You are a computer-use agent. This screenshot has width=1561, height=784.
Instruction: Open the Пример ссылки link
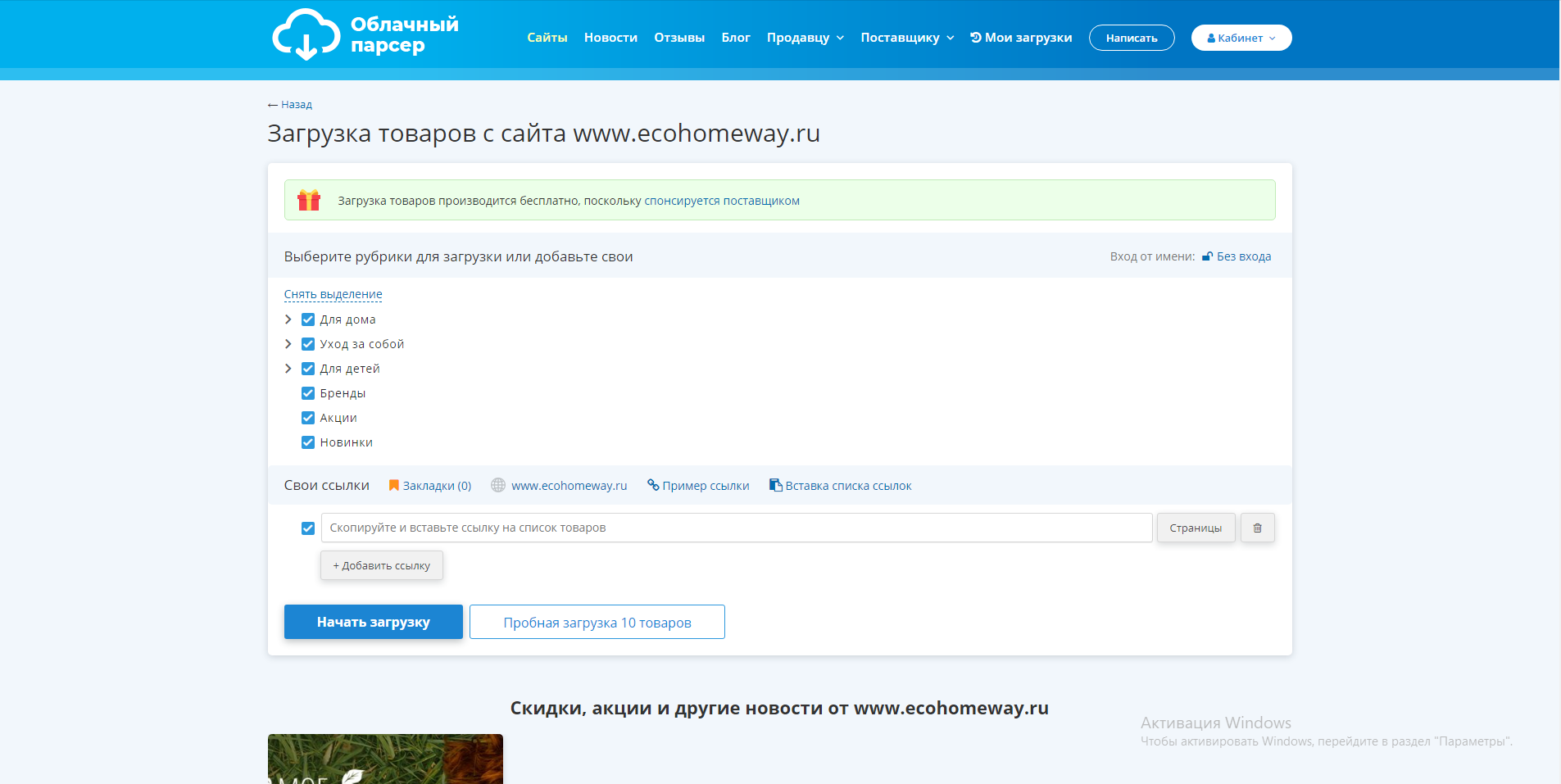click(x=706, y=486)
